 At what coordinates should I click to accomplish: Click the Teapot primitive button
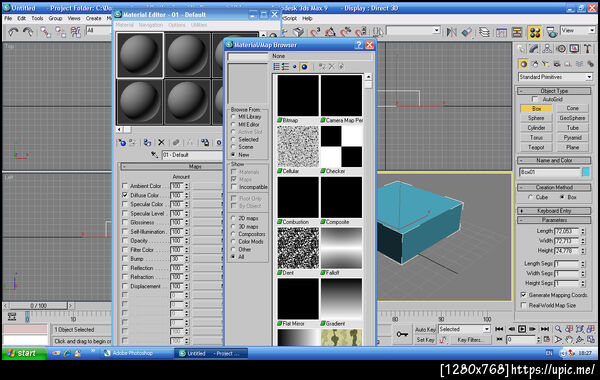pyautogui.click(x=536, y=147)
